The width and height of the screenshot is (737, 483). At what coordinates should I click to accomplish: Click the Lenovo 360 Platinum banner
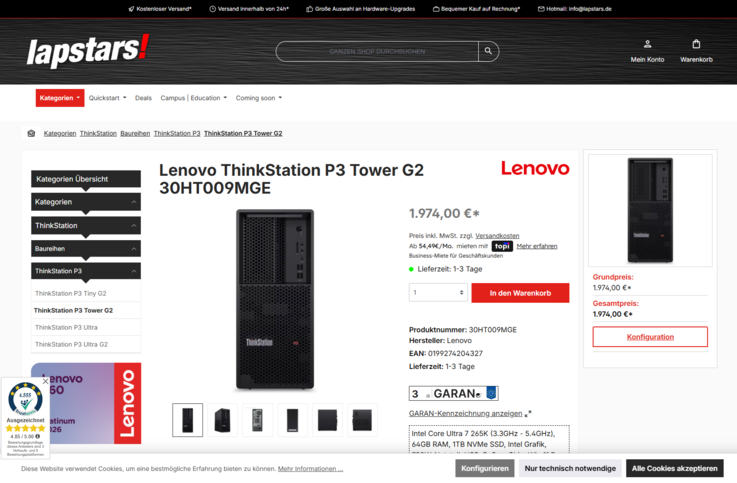coord(86,403)
